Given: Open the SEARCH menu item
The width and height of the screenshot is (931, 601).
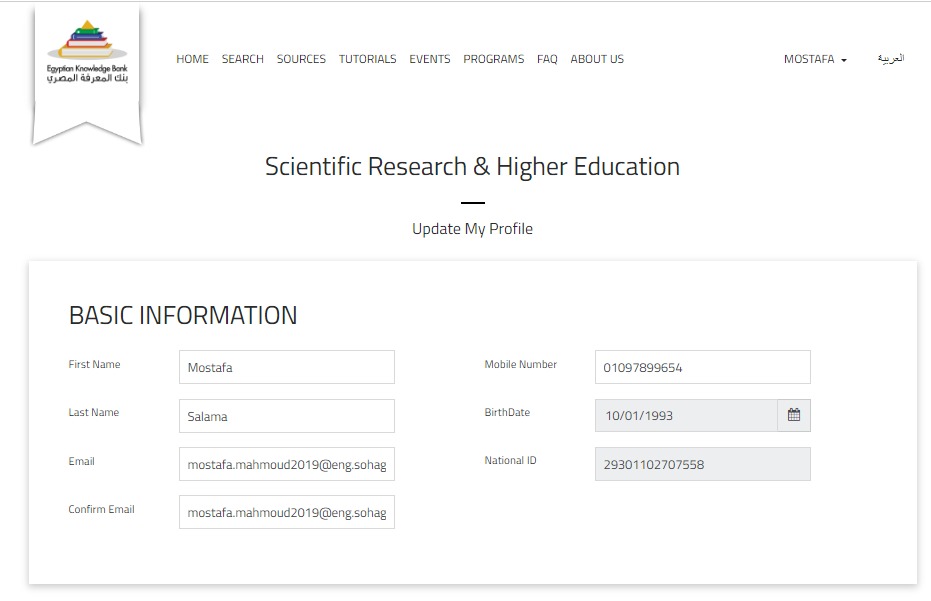Looking at the screenshot, I should (243, 60).
